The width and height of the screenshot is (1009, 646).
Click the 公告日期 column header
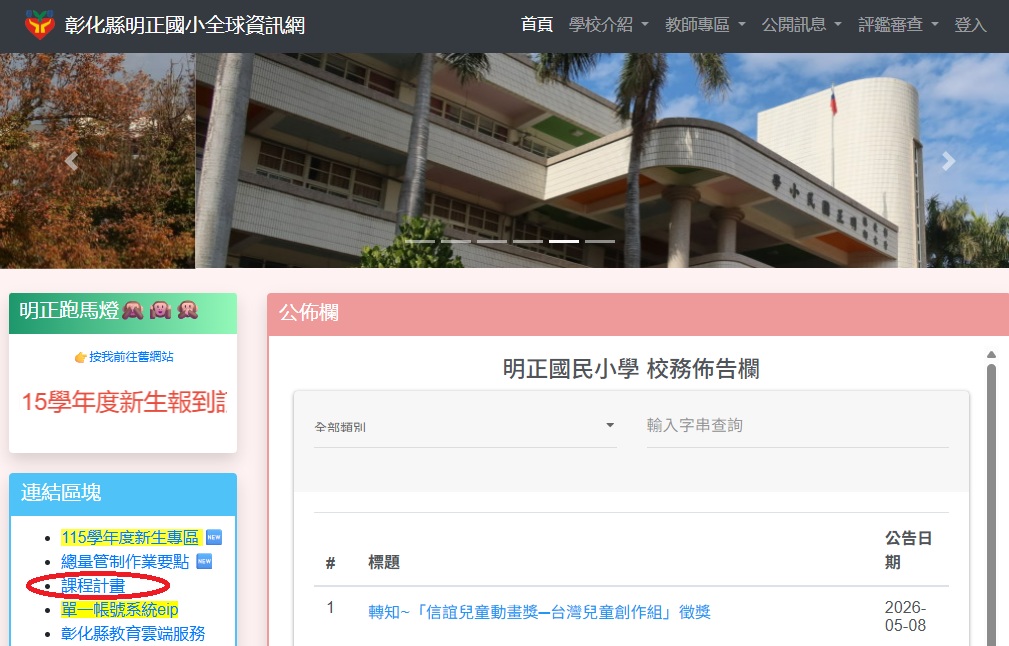(x=908, y=550)
